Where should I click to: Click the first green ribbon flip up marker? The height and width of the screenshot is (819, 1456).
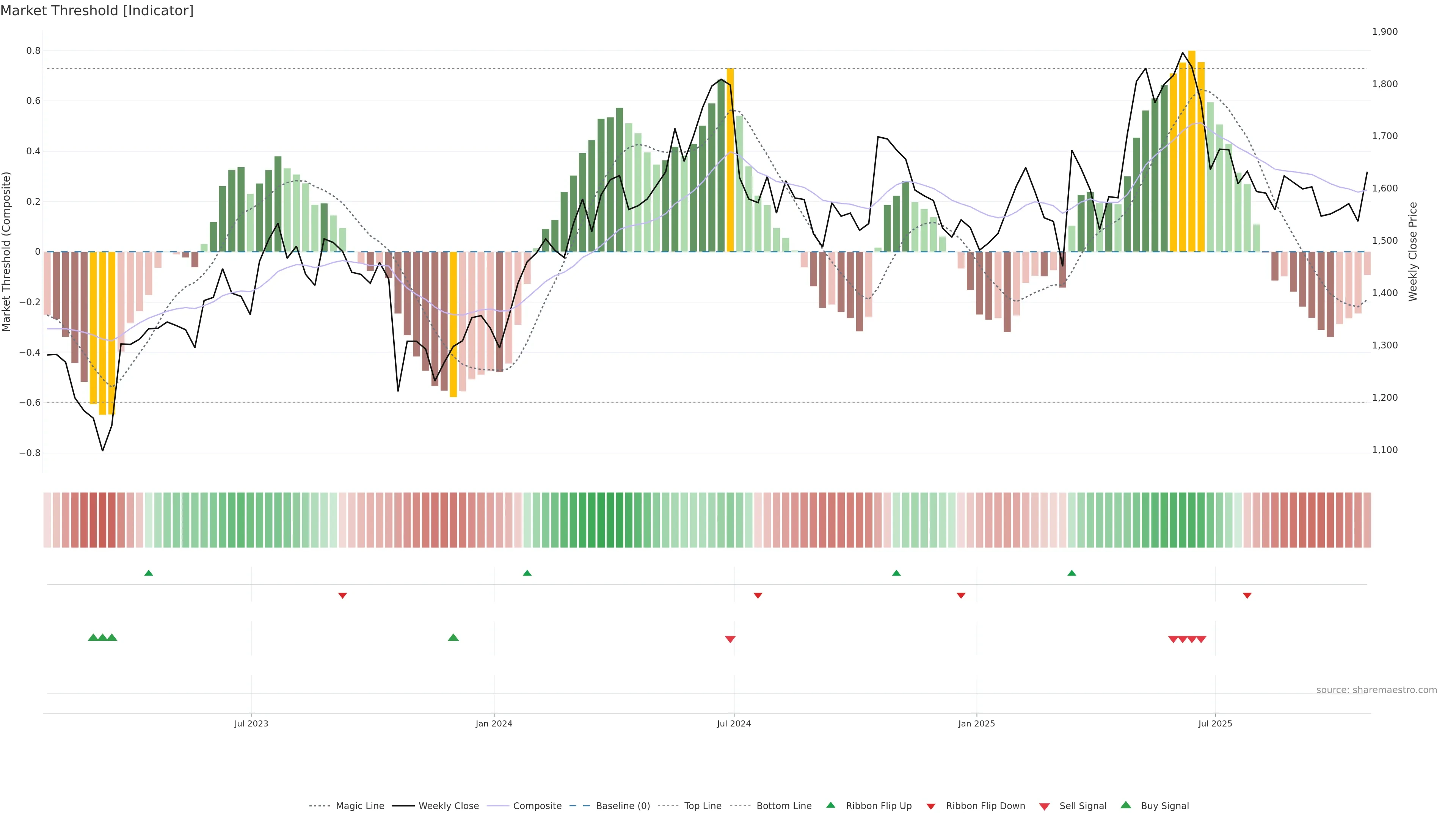(x=149, y=573)
